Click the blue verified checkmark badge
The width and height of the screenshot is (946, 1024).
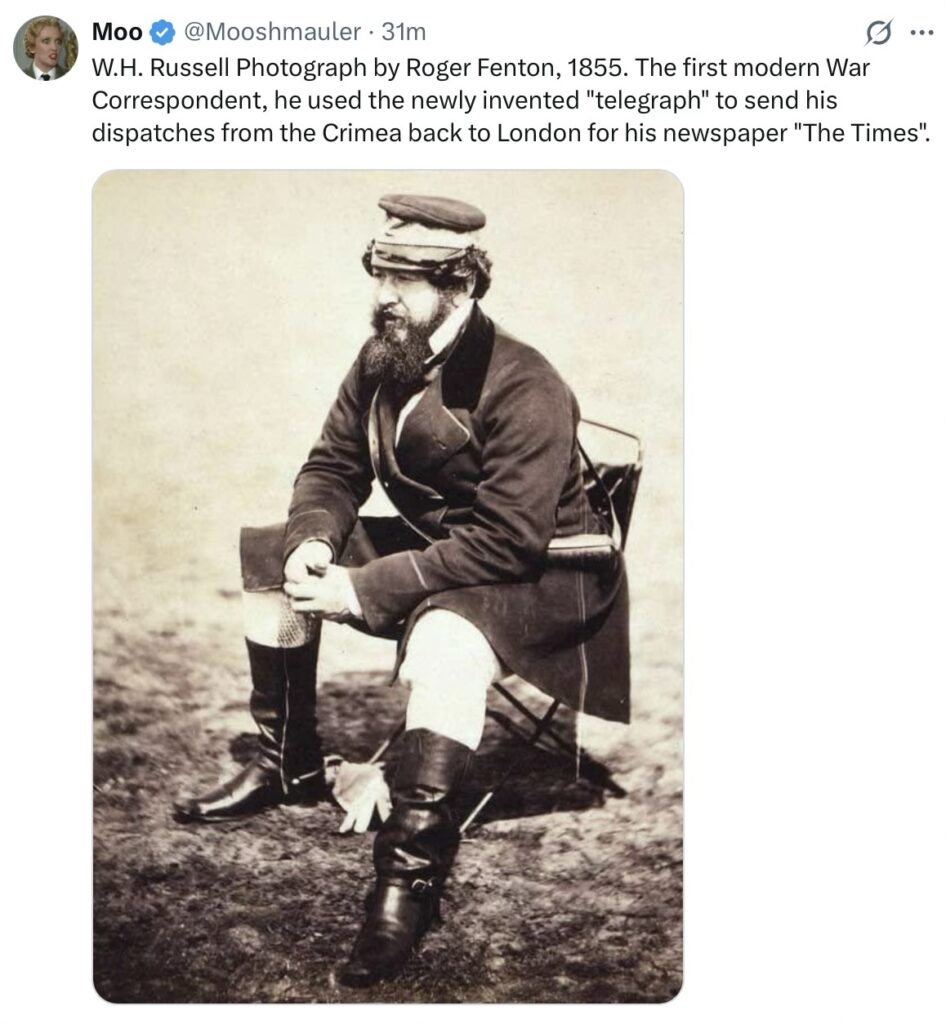pyautogui.click(x=163, y=33)
